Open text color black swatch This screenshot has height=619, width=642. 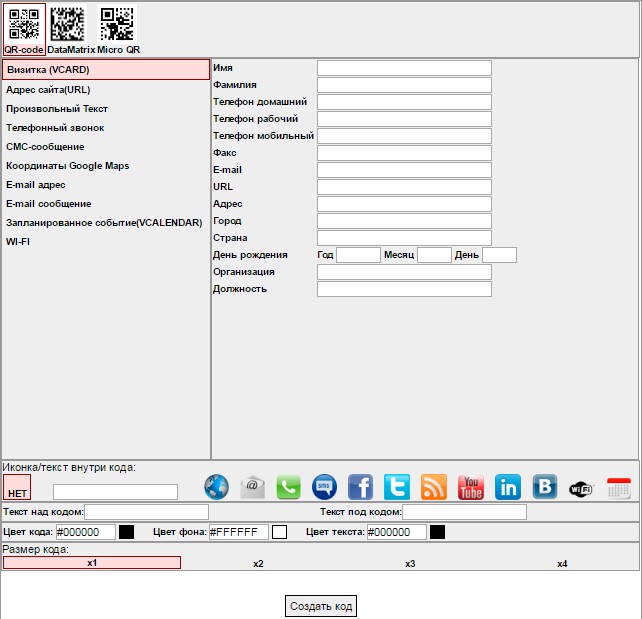[x=437, y=532]
